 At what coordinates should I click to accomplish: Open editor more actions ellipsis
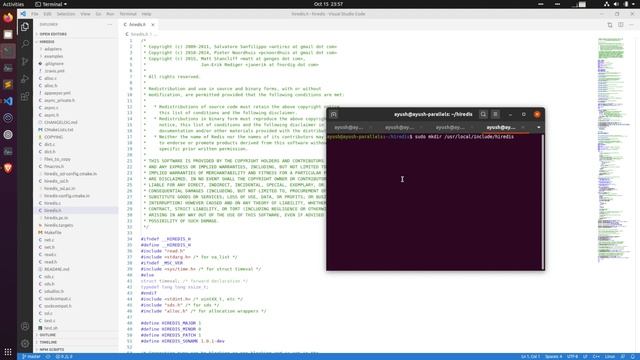(631, 24)
